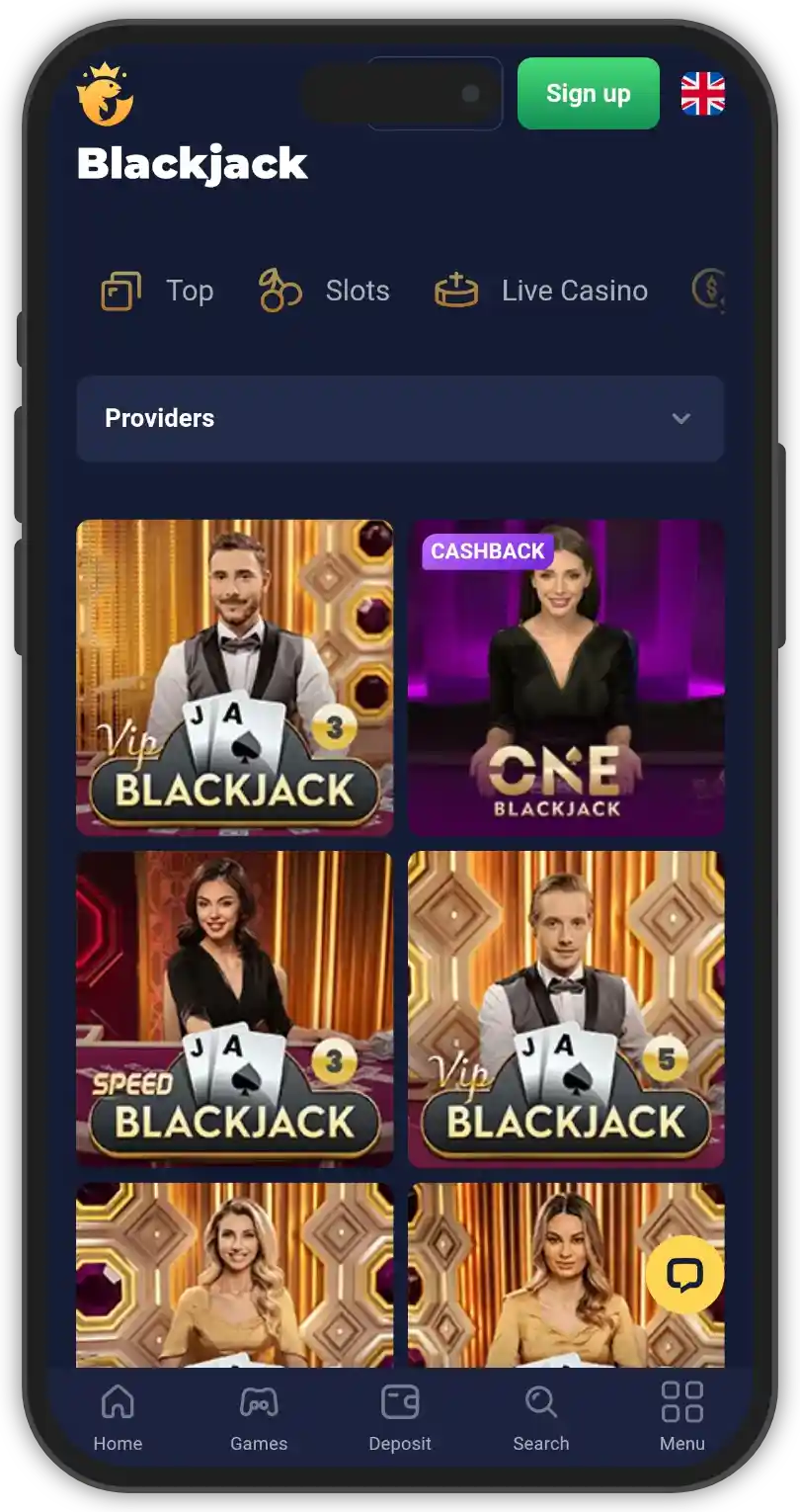The width and height of the screenshot is (800, 1512).
Task: Open the Speed Blackjack 3 game
Action: [x=235, y=1009]
